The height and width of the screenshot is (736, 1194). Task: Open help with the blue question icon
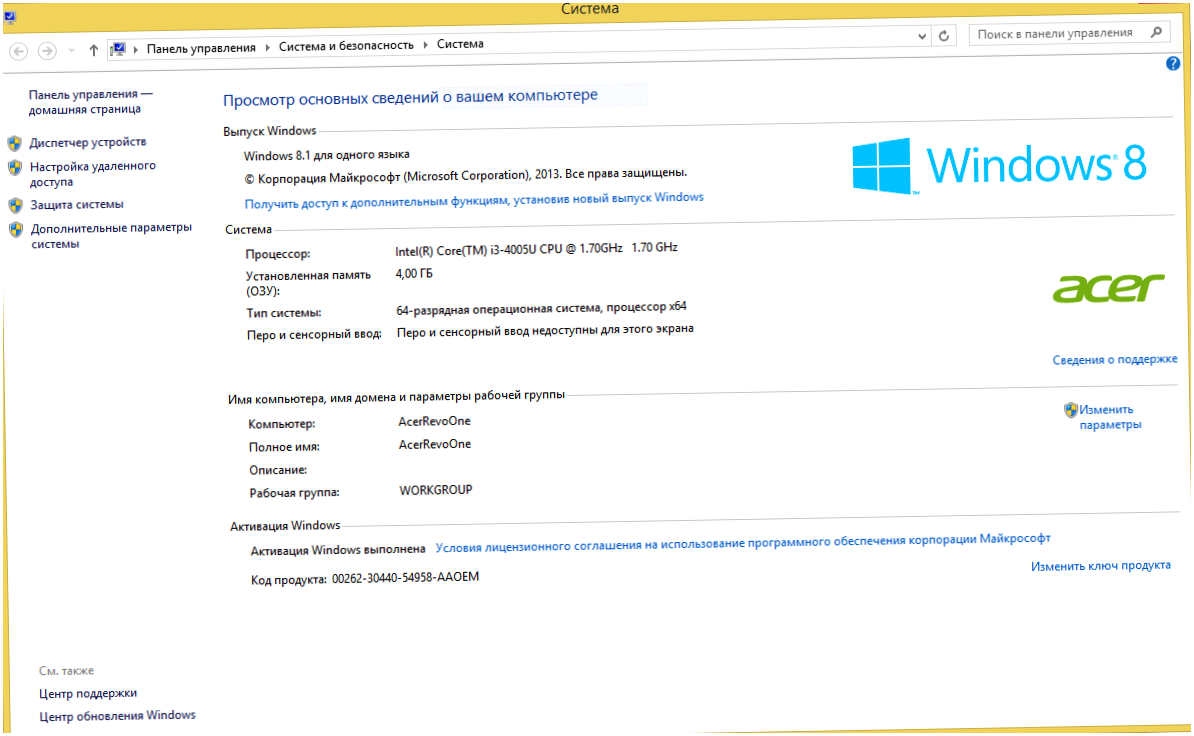(x=1173, y=64)
